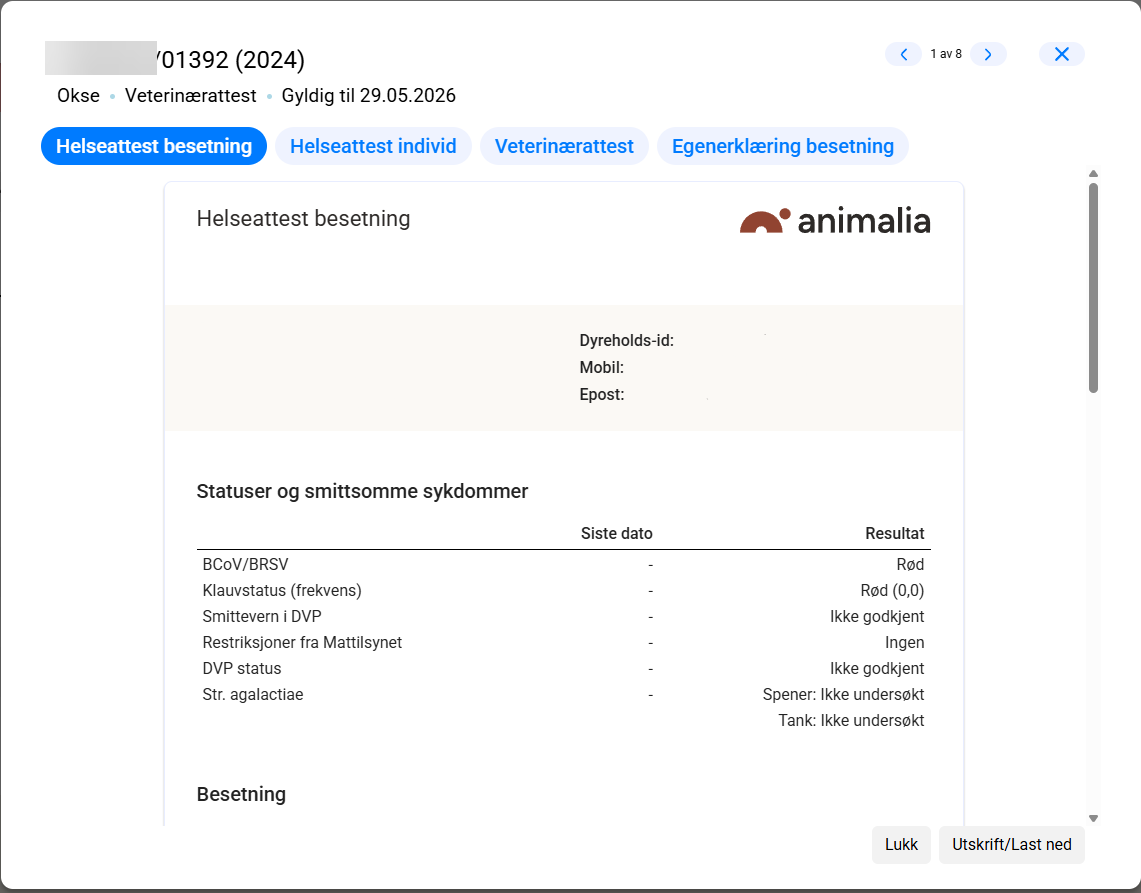Open the Egenerklæring besetning tab
This screenshot has height=893, width=1141.
coord(783,146)
